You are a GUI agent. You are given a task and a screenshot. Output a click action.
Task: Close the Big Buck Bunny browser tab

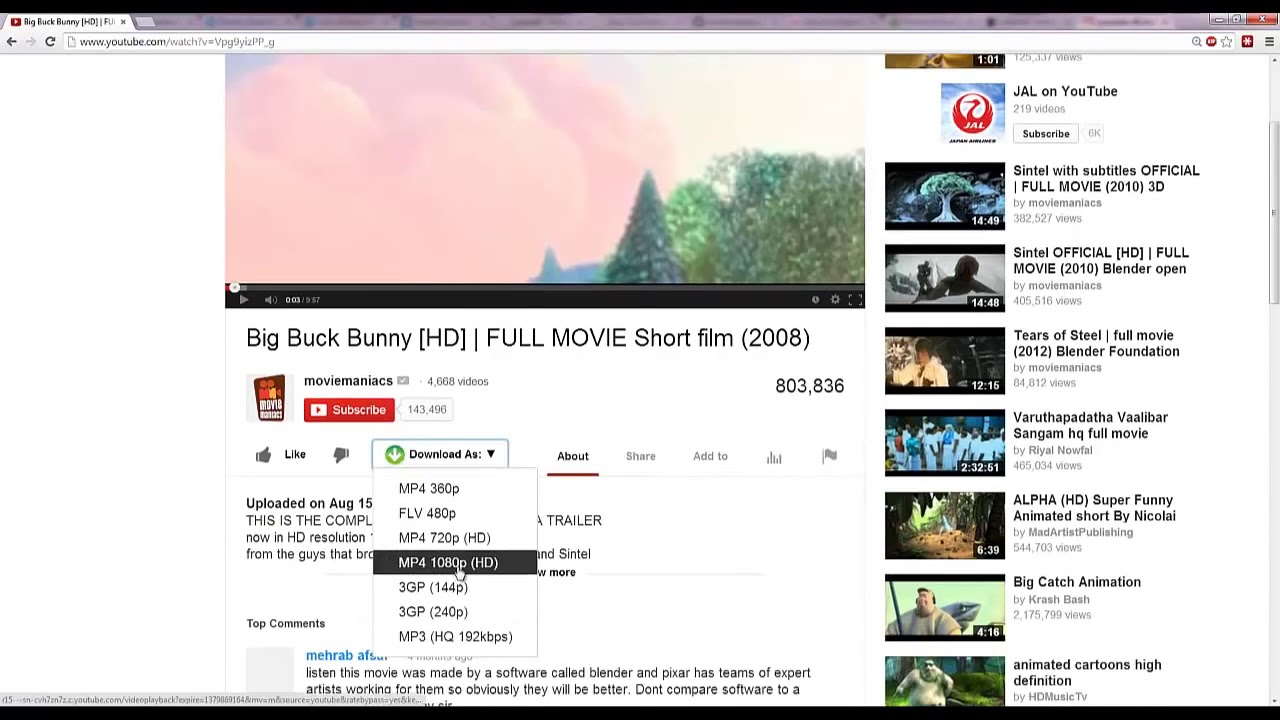point(123,21)
